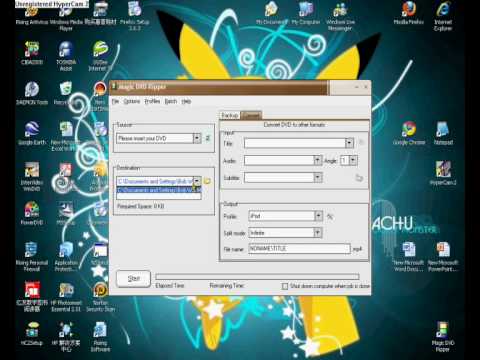Collapse the Destination path dropdown
The height and width of the screenshot is (360, 480).
point(197,181)
